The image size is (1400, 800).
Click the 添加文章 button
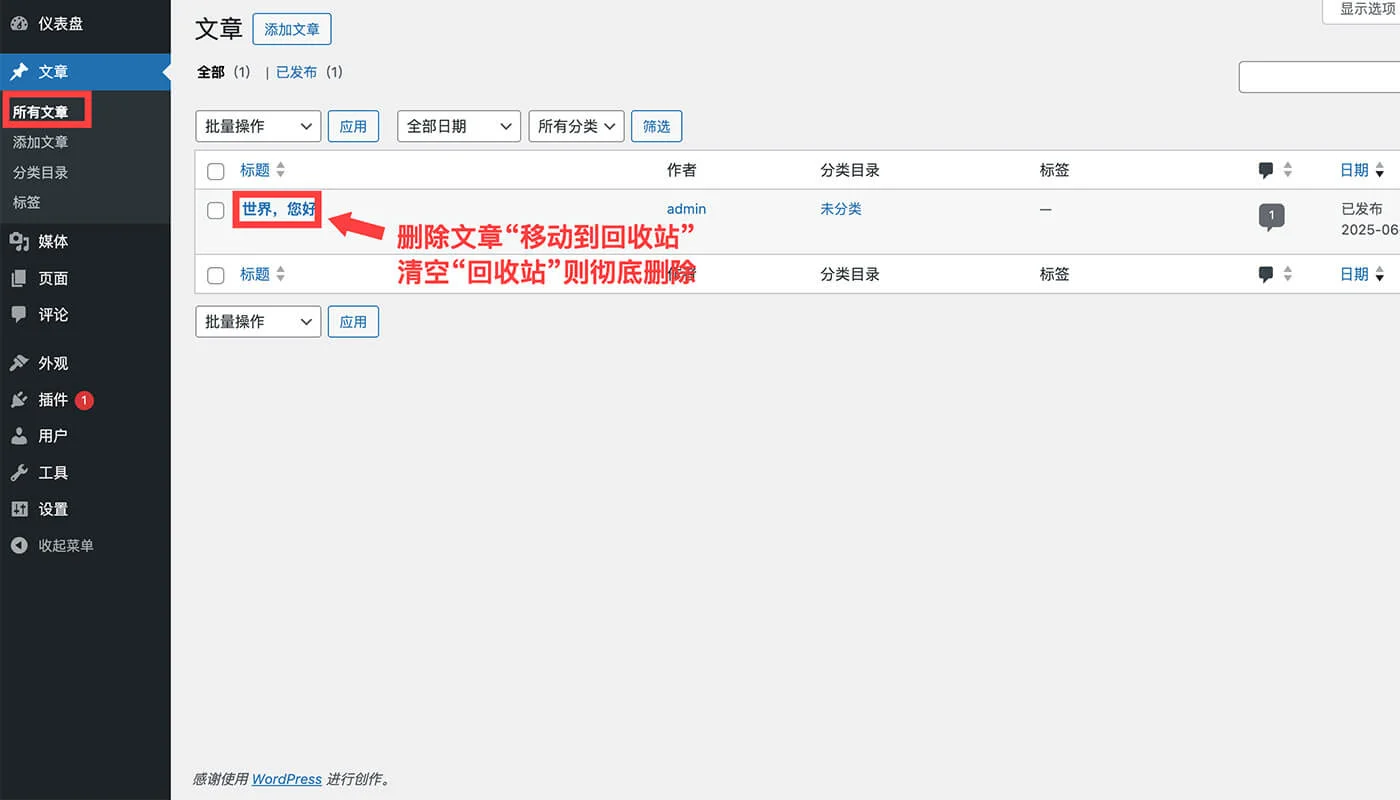292,29
